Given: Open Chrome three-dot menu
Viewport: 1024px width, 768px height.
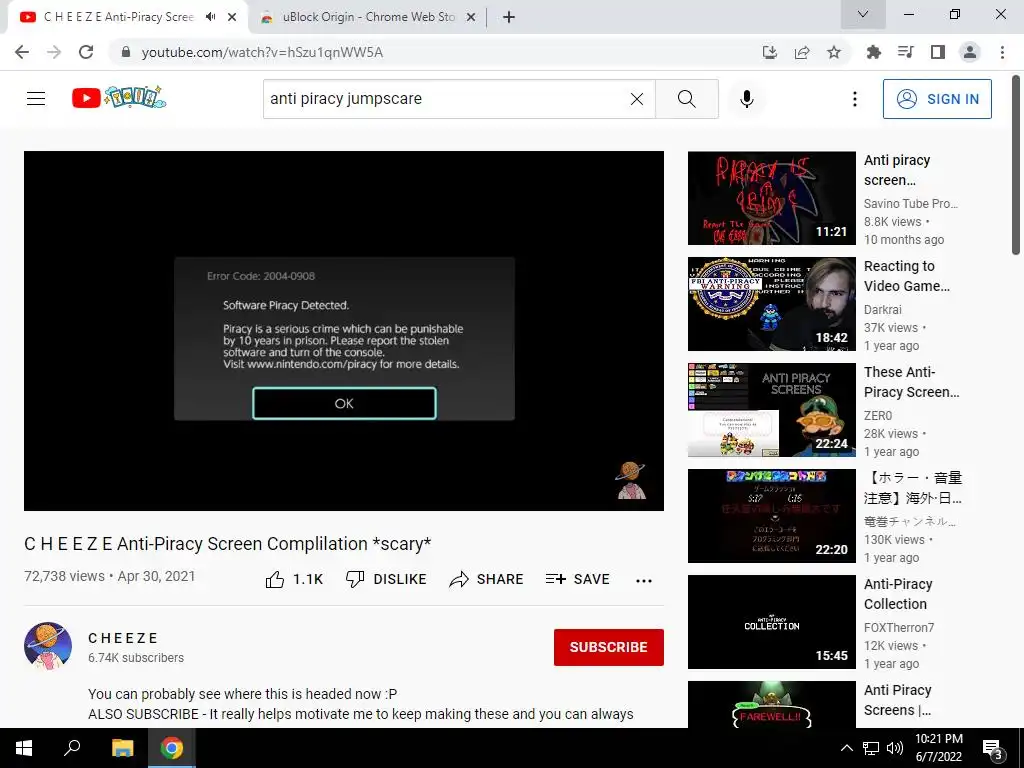Looking at the screenshot, I should point(1002,52).
